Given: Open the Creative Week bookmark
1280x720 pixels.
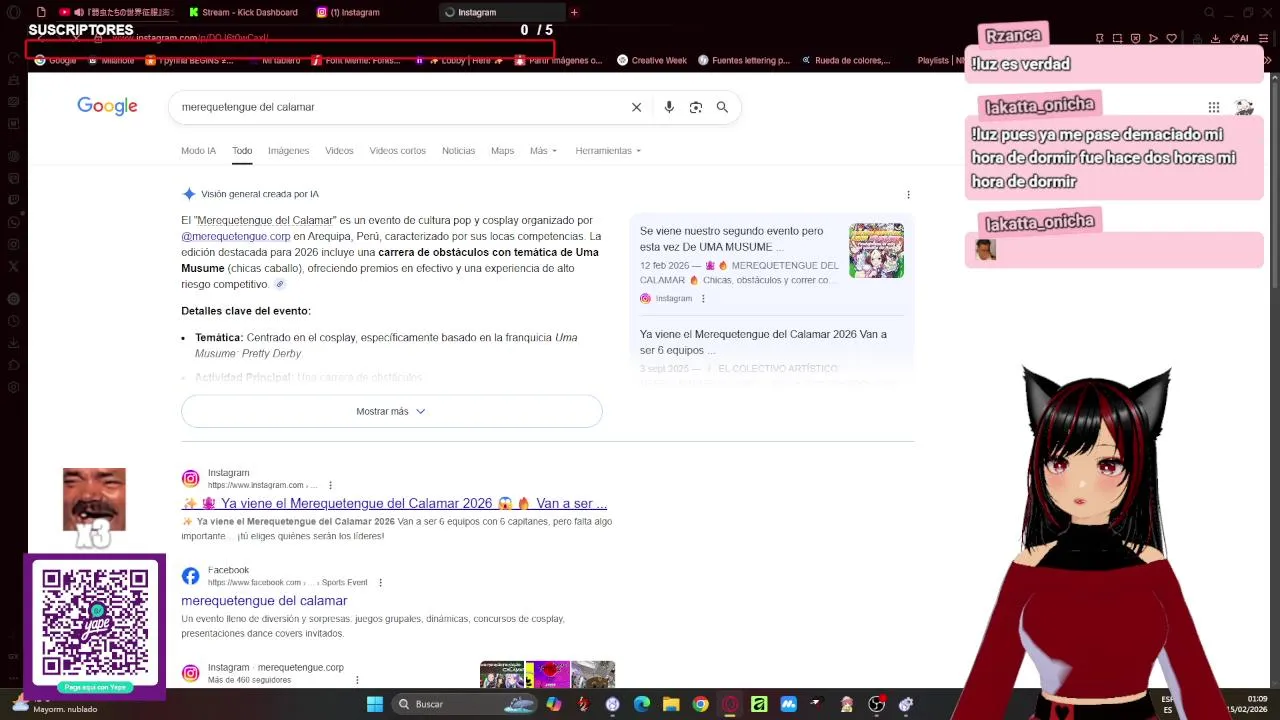Looking at the screenshot, I should [652, 60].
